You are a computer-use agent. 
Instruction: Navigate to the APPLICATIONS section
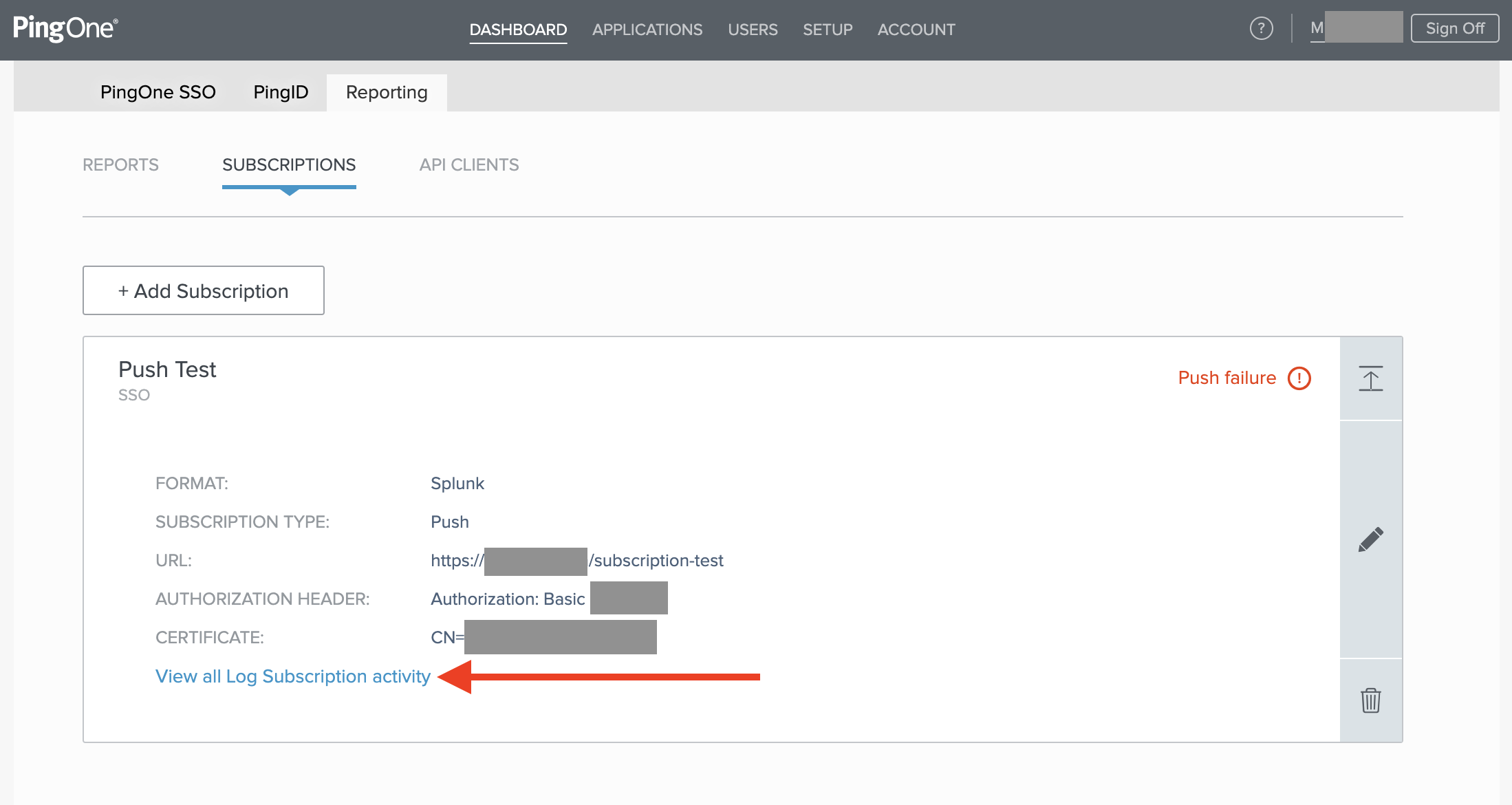point(647,30)
